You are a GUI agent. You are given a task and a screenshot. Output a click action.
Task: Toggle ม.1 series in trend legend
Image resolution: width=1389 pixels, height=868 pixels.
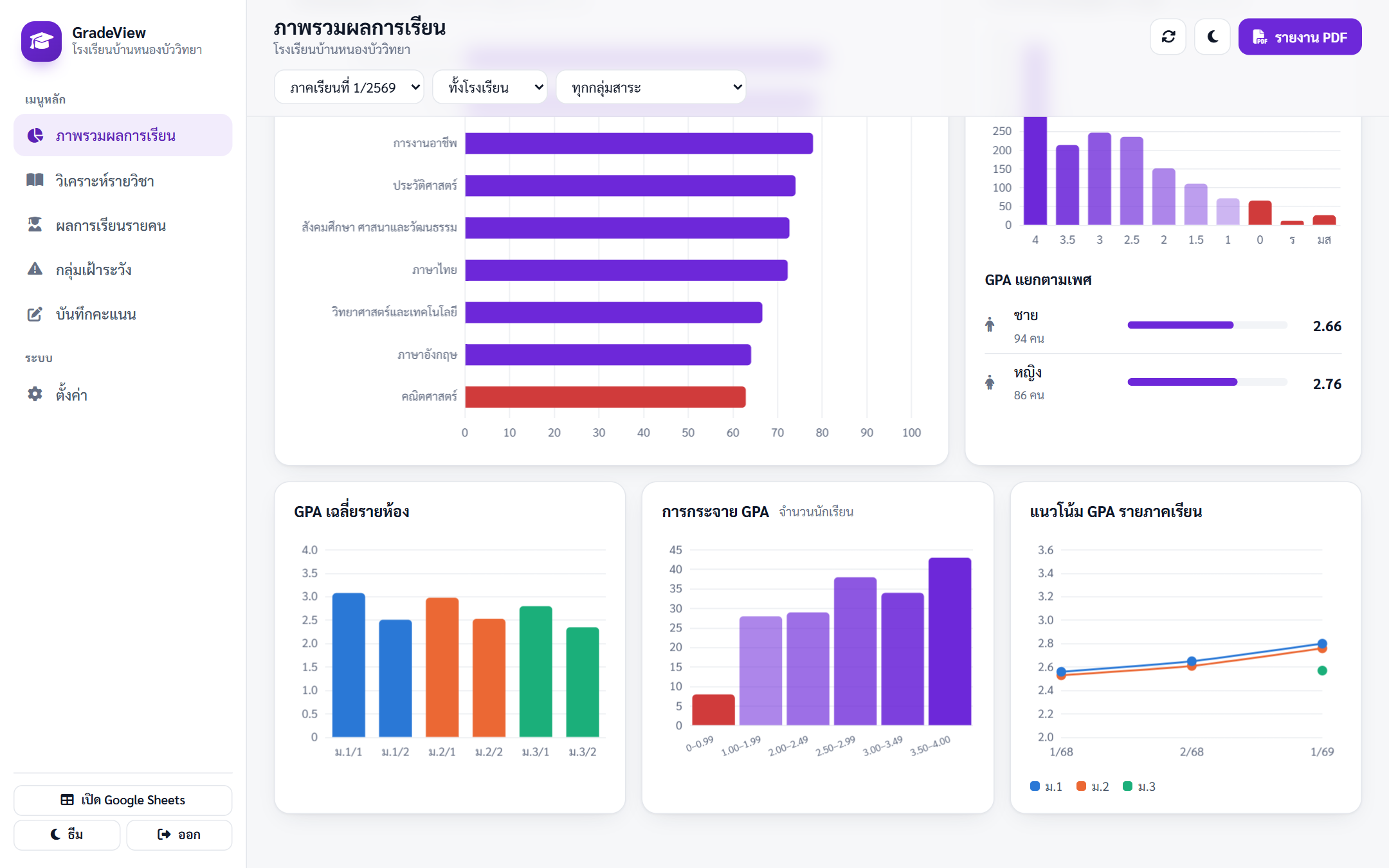point(1046,786)
